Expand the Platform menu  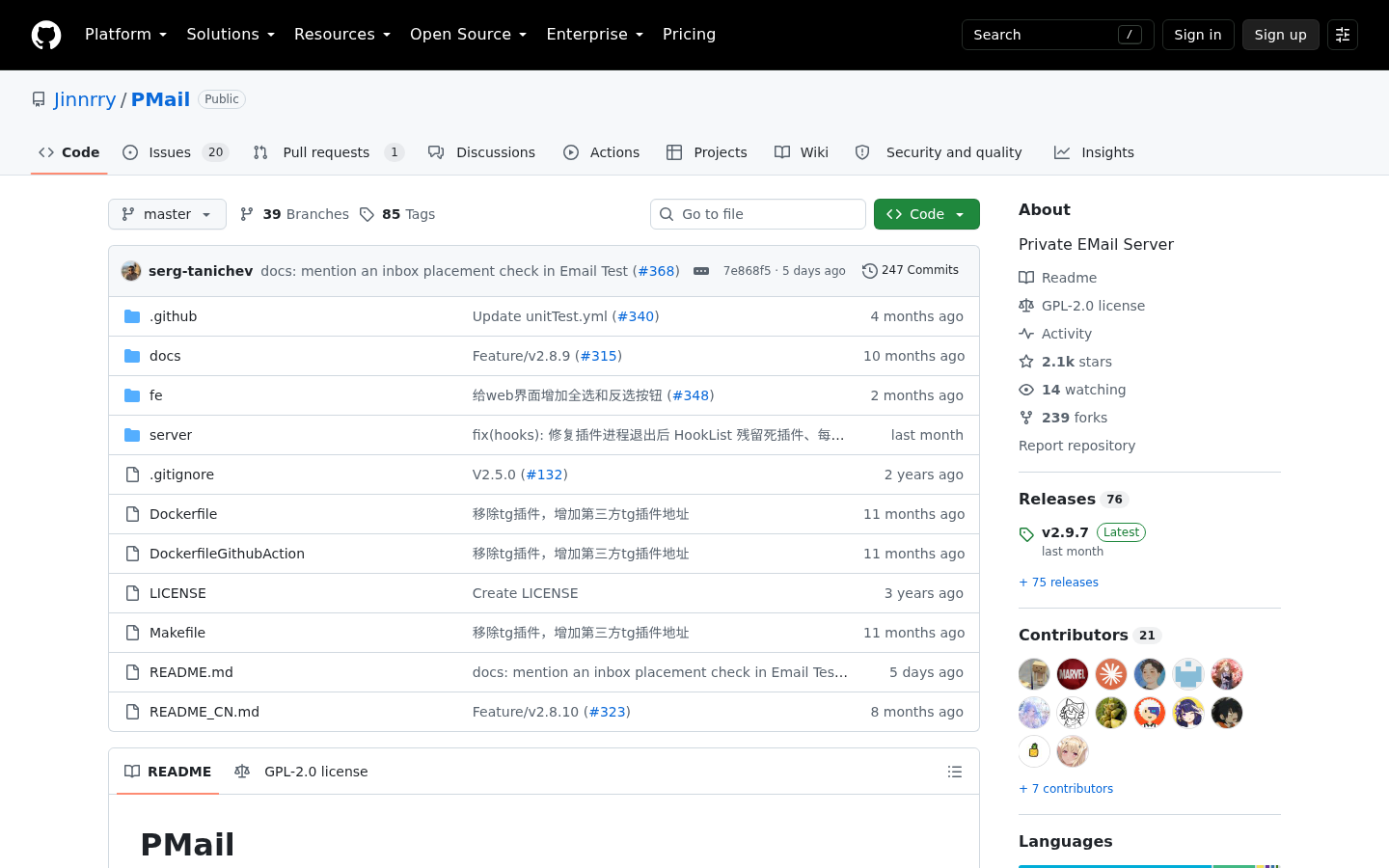[x=125, y=35]
